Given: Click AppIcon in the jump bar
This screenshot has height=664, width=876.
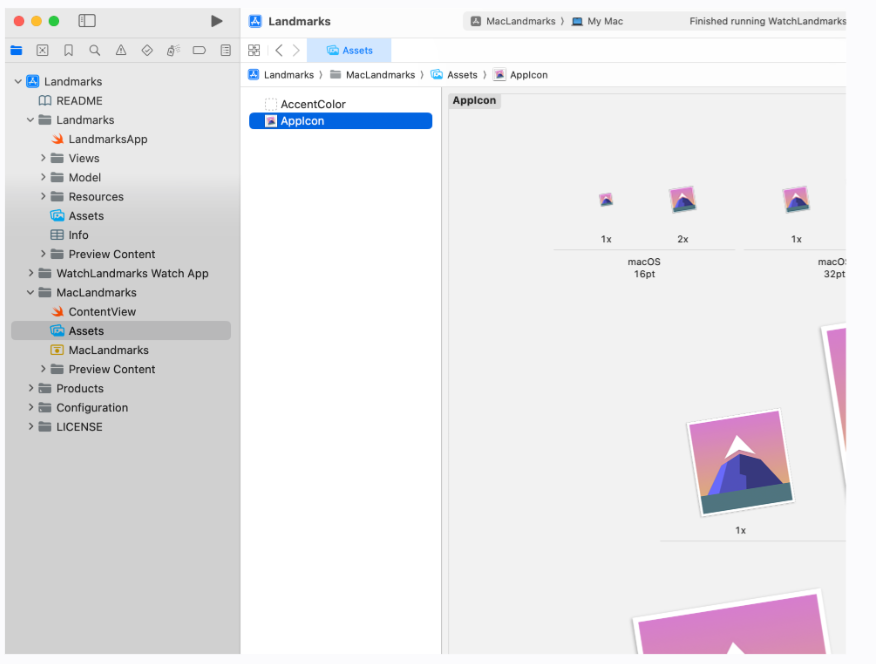Looking at the screenshot, I should [x=521, y=75].
